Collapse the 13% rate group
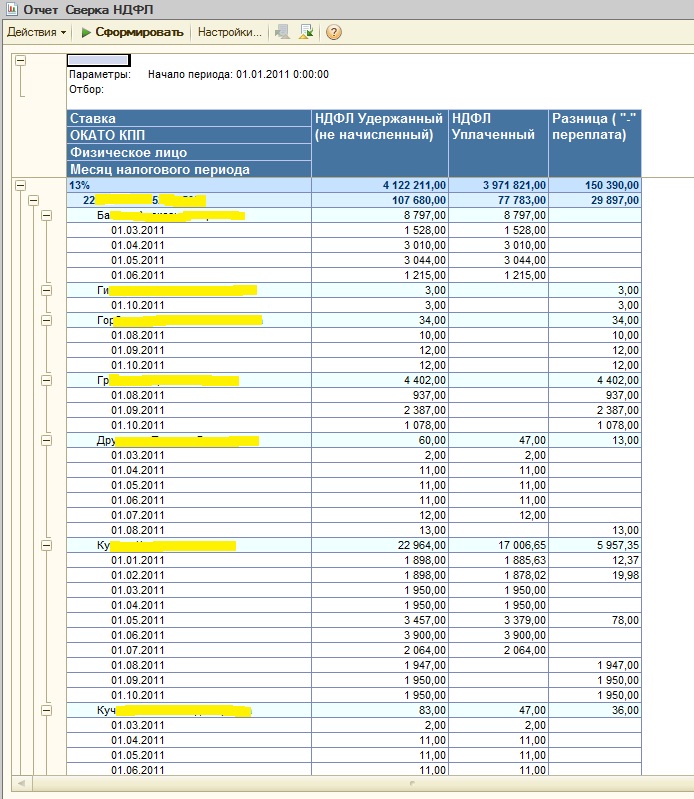Viewport: 694px width, 799px height. (x=20, y=185)
